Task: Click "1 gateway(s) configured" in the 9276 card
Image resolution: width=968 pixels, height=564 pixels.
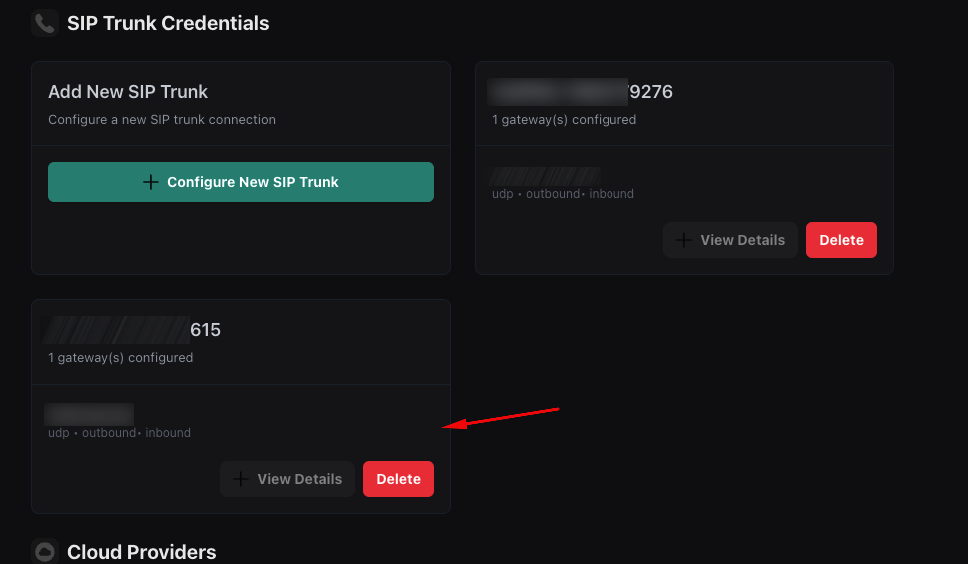Action: pyautogui.click(x=564, y=119)
